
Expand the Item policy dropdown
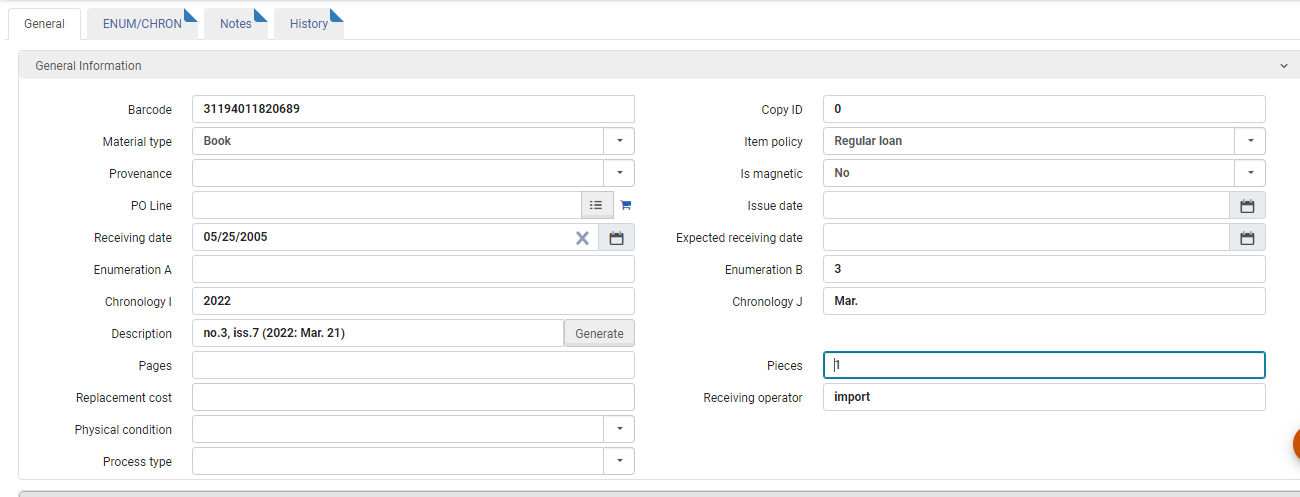(x=1250, y=141)
